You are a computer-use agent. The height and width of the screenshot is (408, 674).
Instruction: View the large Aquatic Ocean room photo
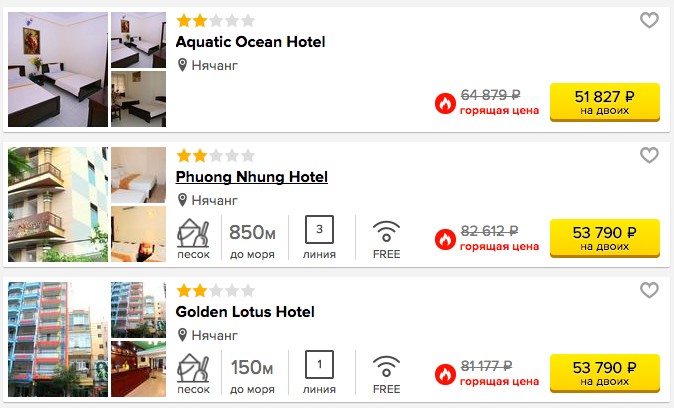58,69
